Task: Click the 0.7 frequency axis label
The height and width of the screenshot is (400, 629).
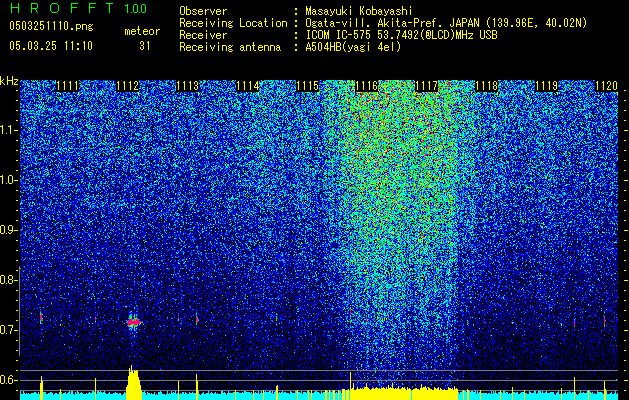Action: (x=9, y=330)
